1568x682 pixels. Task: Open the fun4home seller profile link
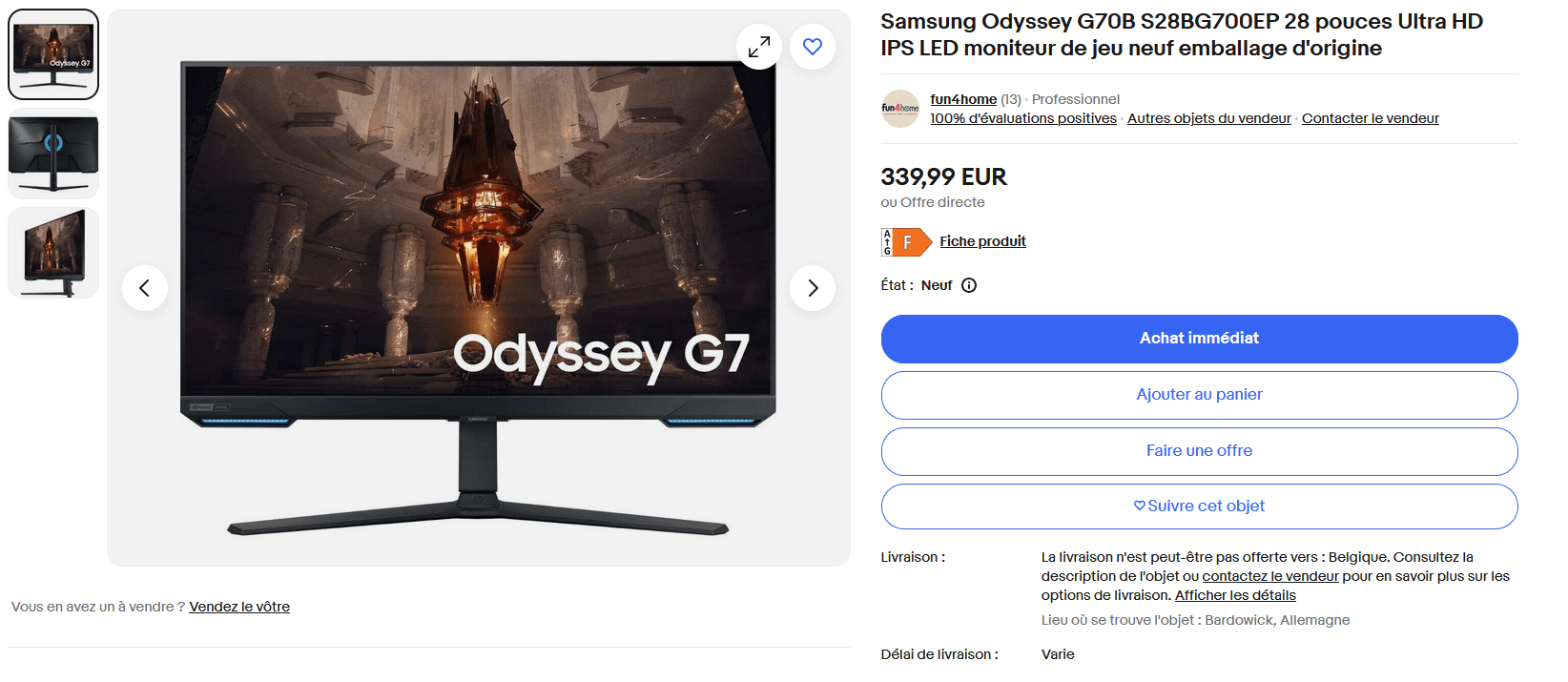pyautogui.click(x=963, y=99)
